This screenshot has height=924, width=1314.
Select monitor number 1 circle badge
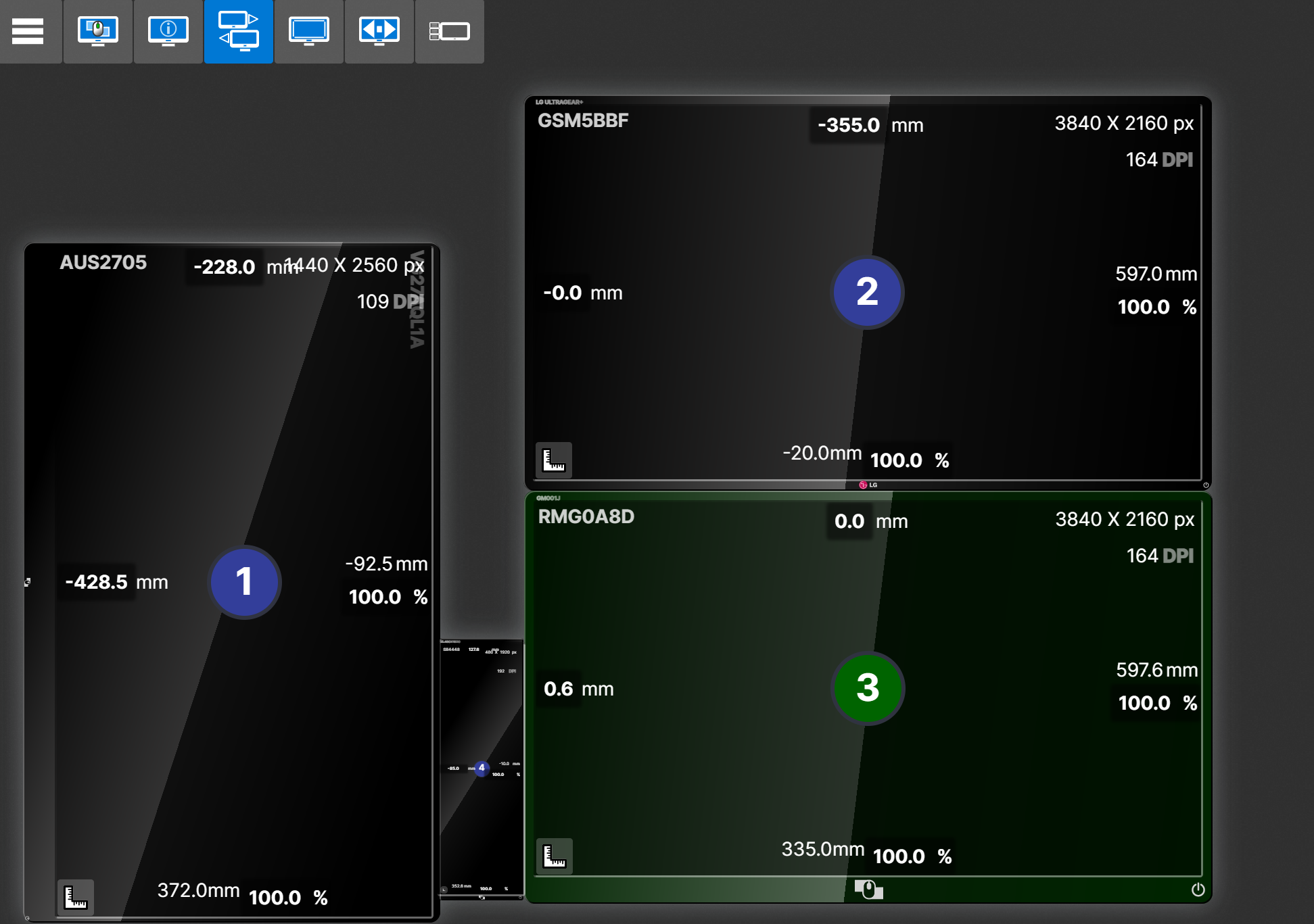pos(244,582)
